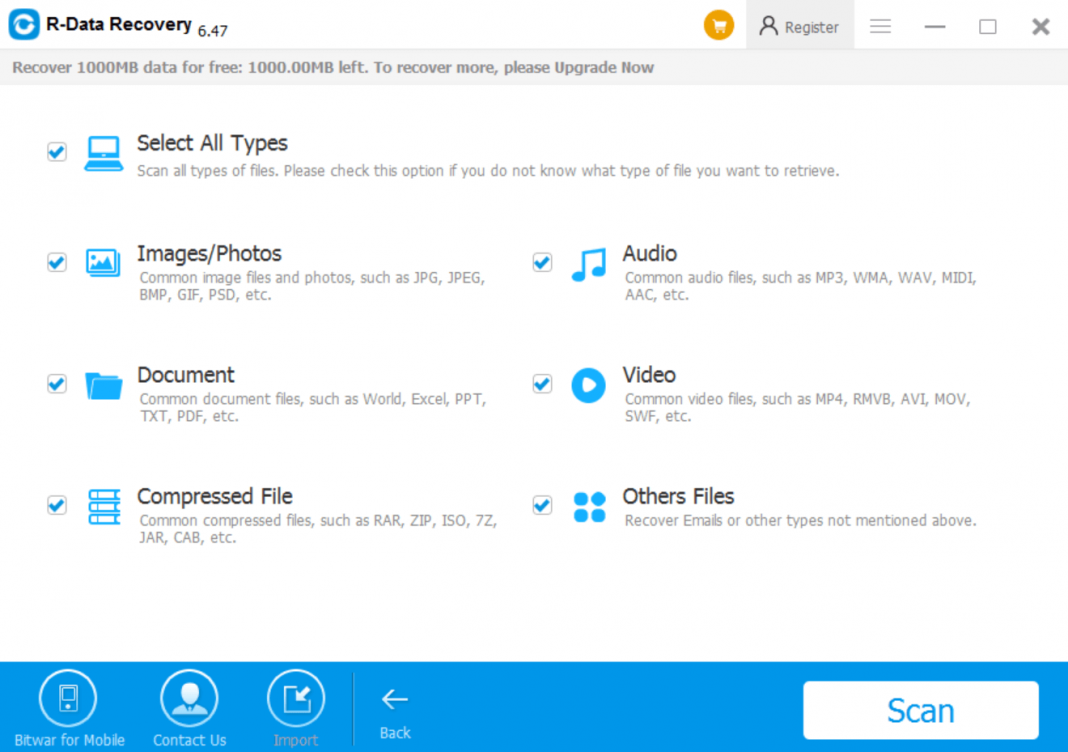This screenshot has width=1068, height=752.
Task: Toggle the Video checkbox off
Action: (x=541, y=384)
